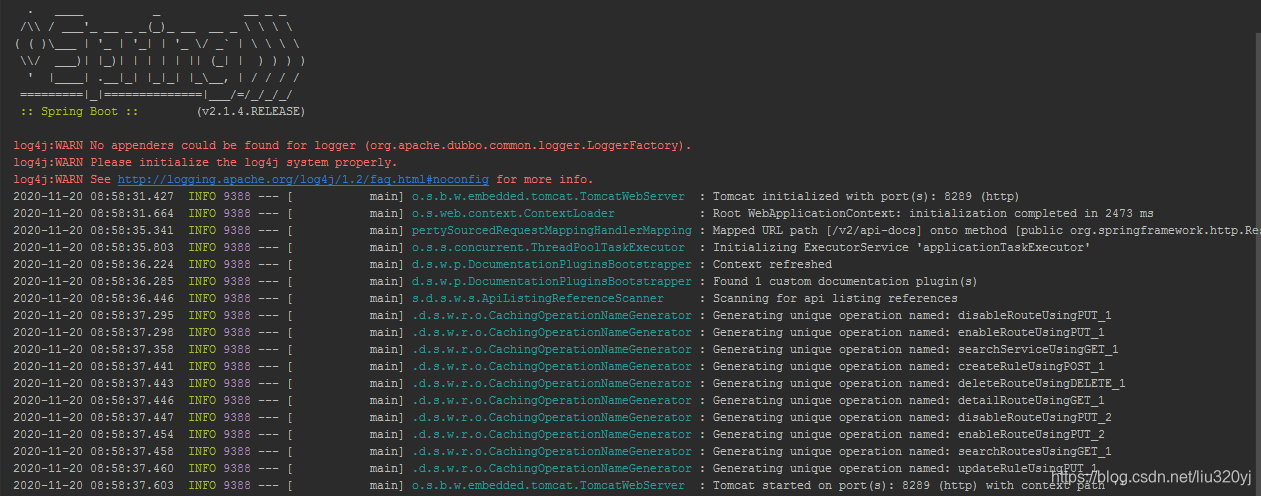Click CachingOperationNameGenerator logger on 08:58:37.358 line
Image resolution: width=1261 pixels, height=496 pixels.
click(x=551, y=349)
